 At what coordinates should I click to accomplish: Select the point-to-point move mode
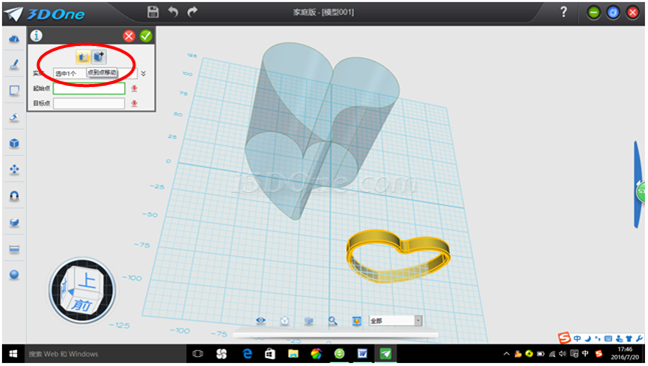point(99,57)
